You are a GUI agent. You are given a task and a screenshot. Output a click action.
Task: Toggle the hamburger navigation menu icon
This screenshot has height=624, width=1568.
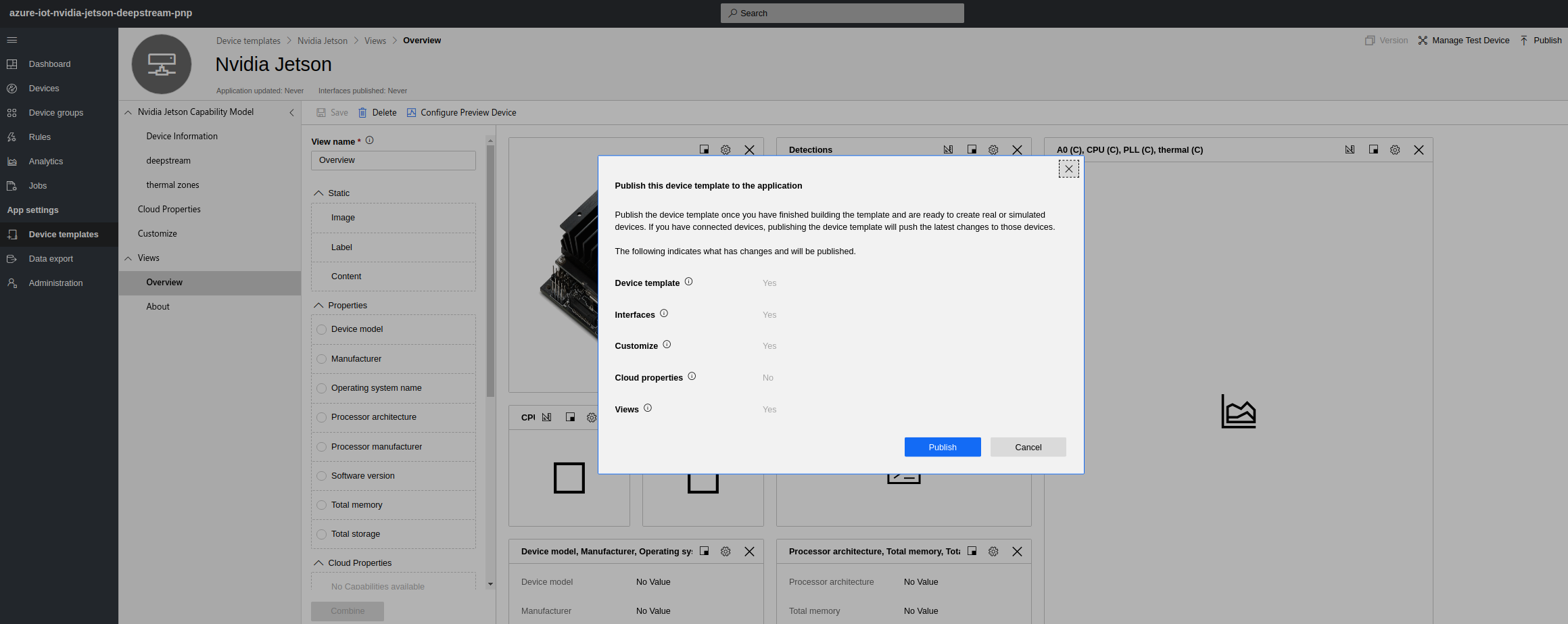point(11,40)
